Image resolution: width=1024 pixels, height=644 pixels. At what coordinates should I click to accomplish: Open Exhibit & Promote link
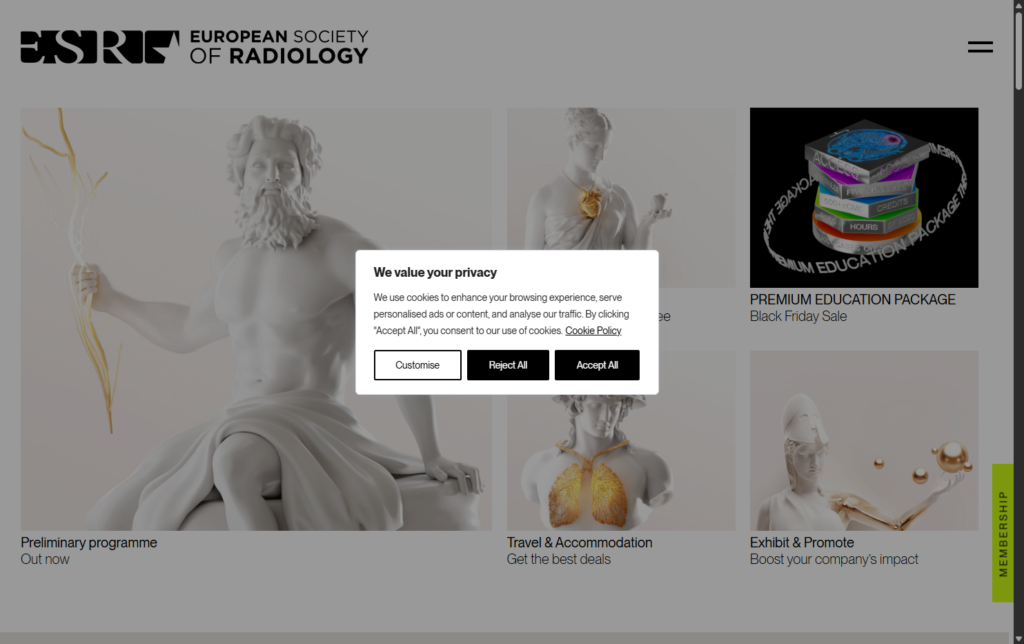click(x=802, y=543)
